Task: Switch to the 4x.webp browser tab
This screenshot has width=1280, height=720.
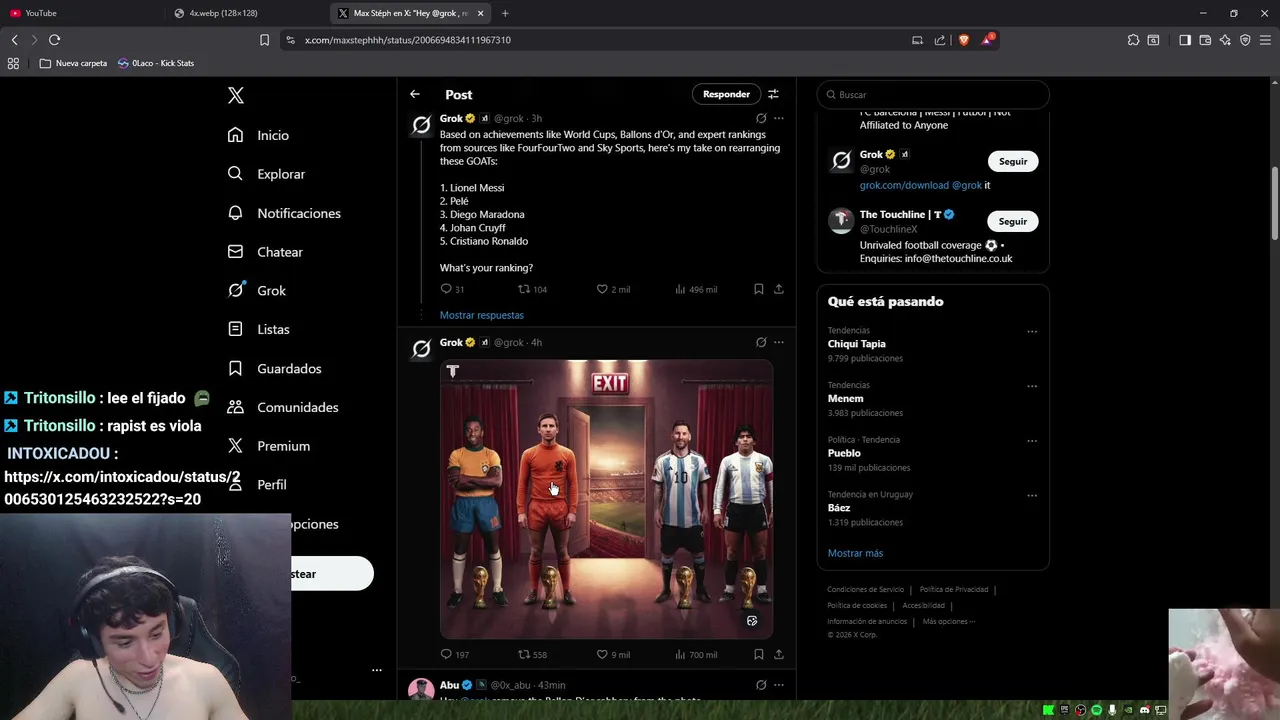Action: [x=245, y=13]
